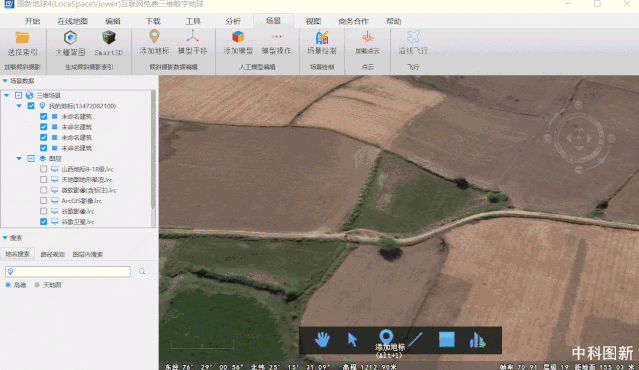Click the 高程 1212.90米 status readout
Screen dimensions: 639x370
[370, 367]
